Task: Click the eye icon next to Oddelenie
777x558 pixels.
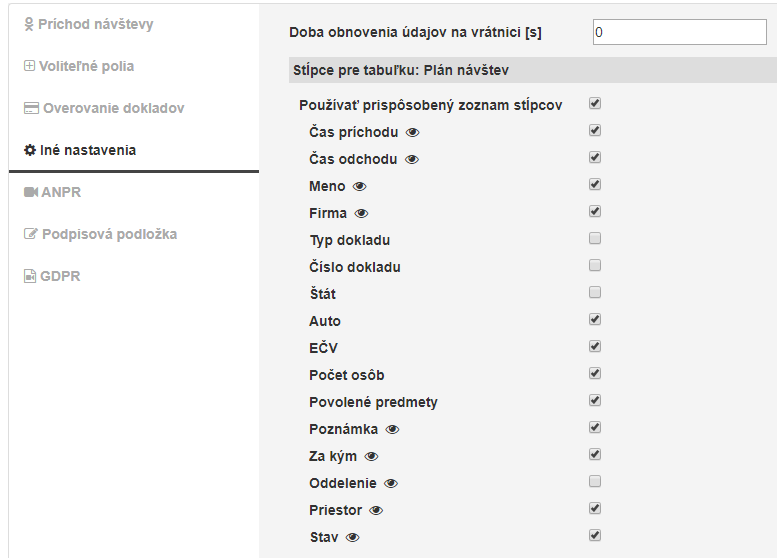Action: tap(391, 483)
